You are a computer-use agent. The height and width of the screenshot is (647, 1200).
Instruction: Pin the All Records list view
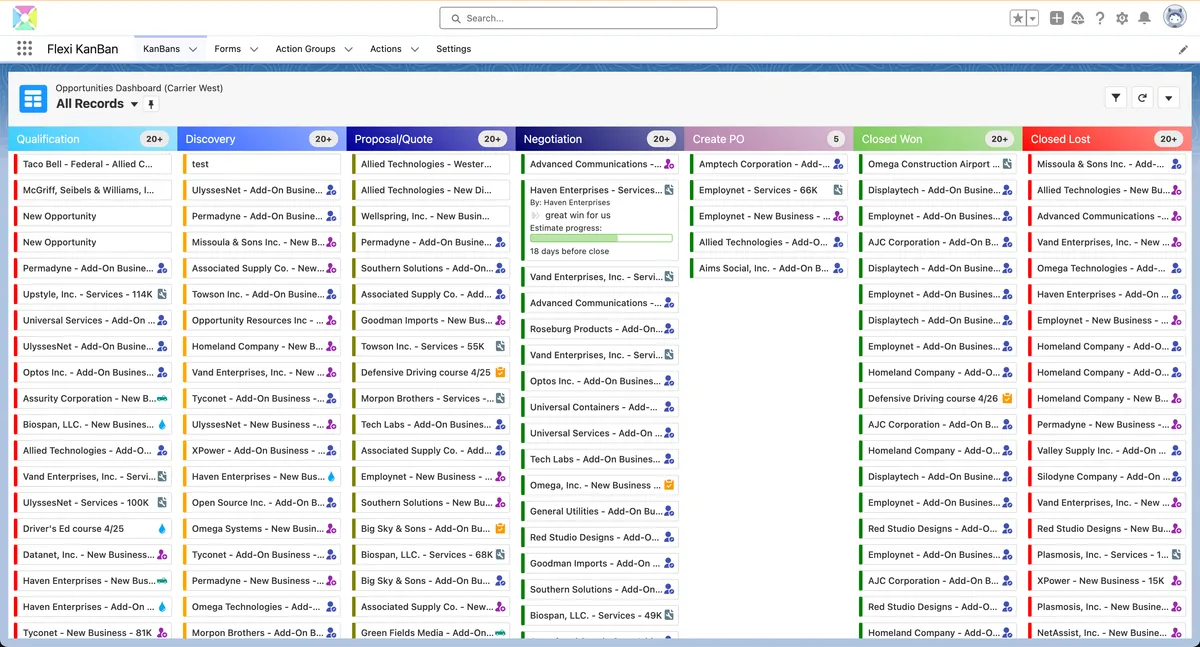152,104
